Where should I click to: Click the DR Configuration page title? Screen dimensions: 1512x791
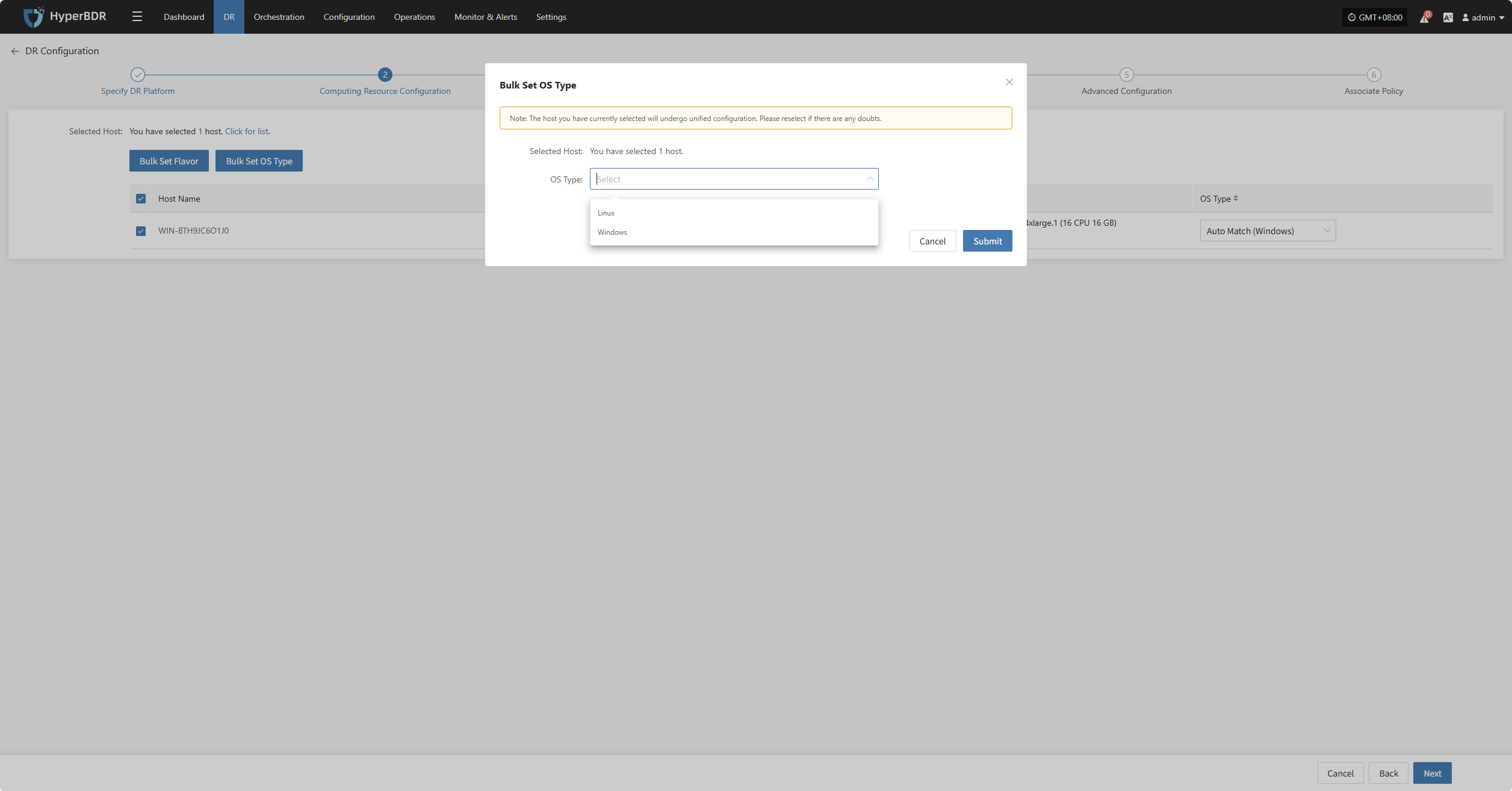tap(62, 51)
